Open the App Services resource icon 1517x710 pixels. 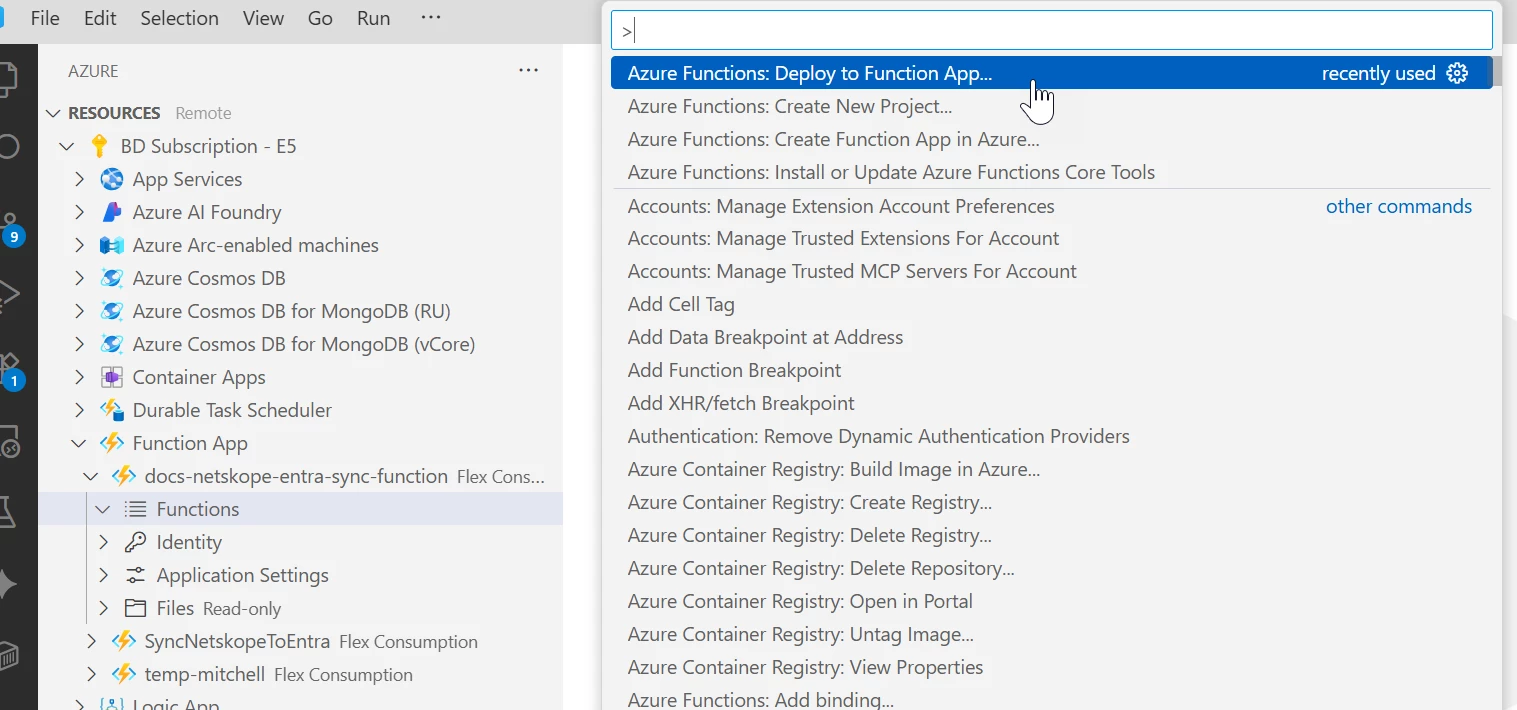[112, 179]
